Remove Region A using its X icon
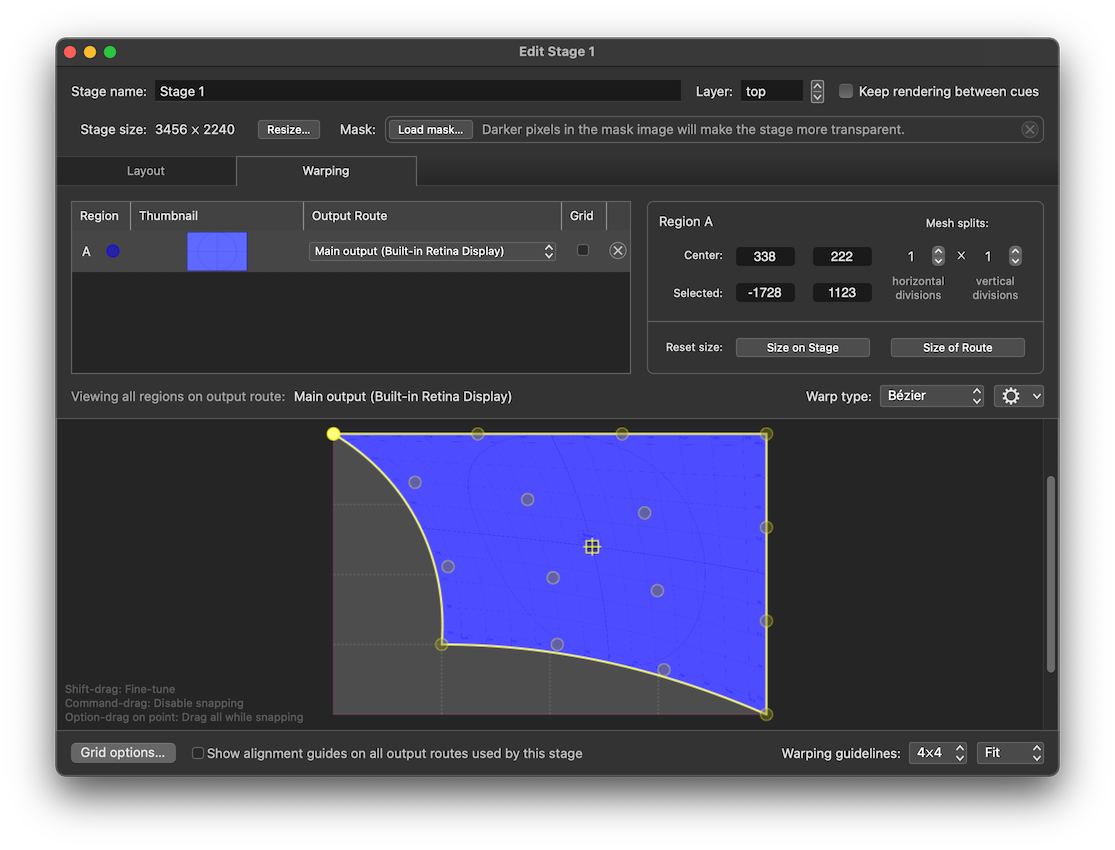 [x=617, y=250]
